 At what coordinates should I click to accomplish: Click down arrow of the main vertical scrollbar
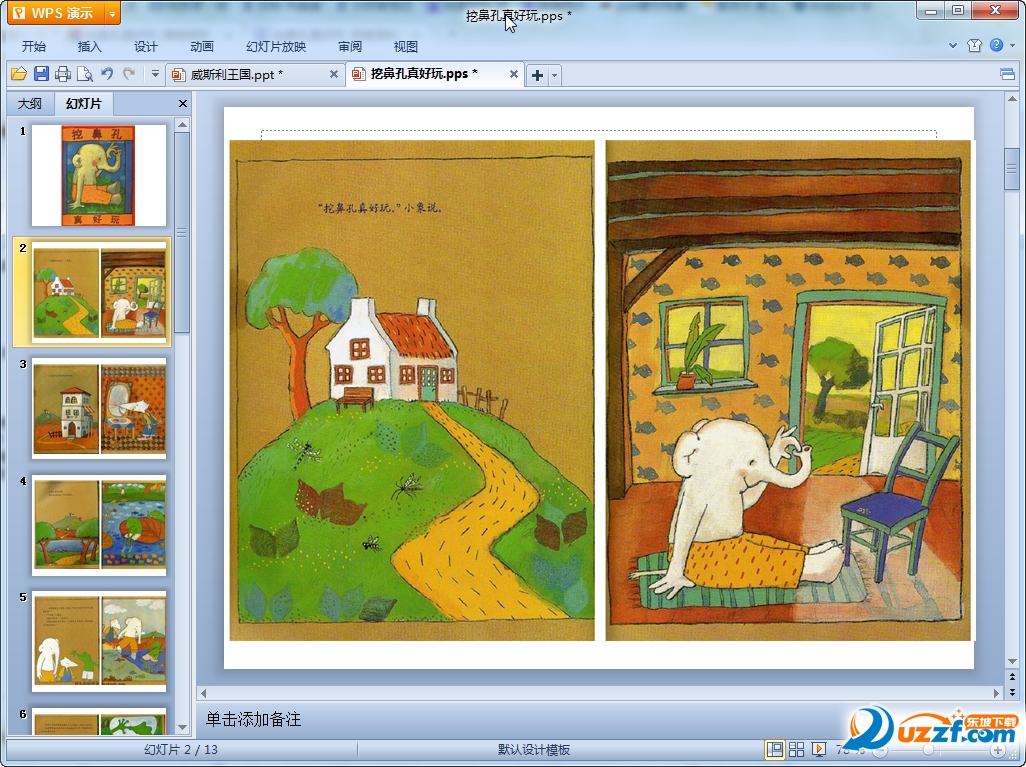[x=1012, y=661]
